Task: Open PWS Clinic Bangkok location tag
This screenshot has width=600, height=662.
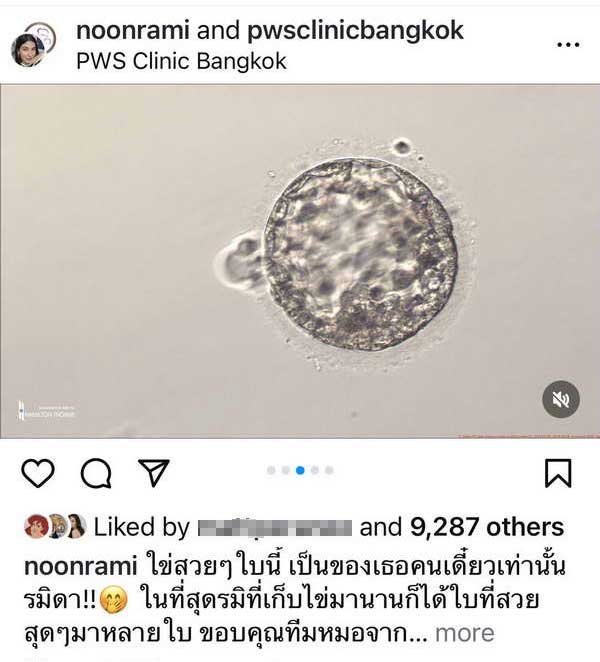Action: point(181,62)
